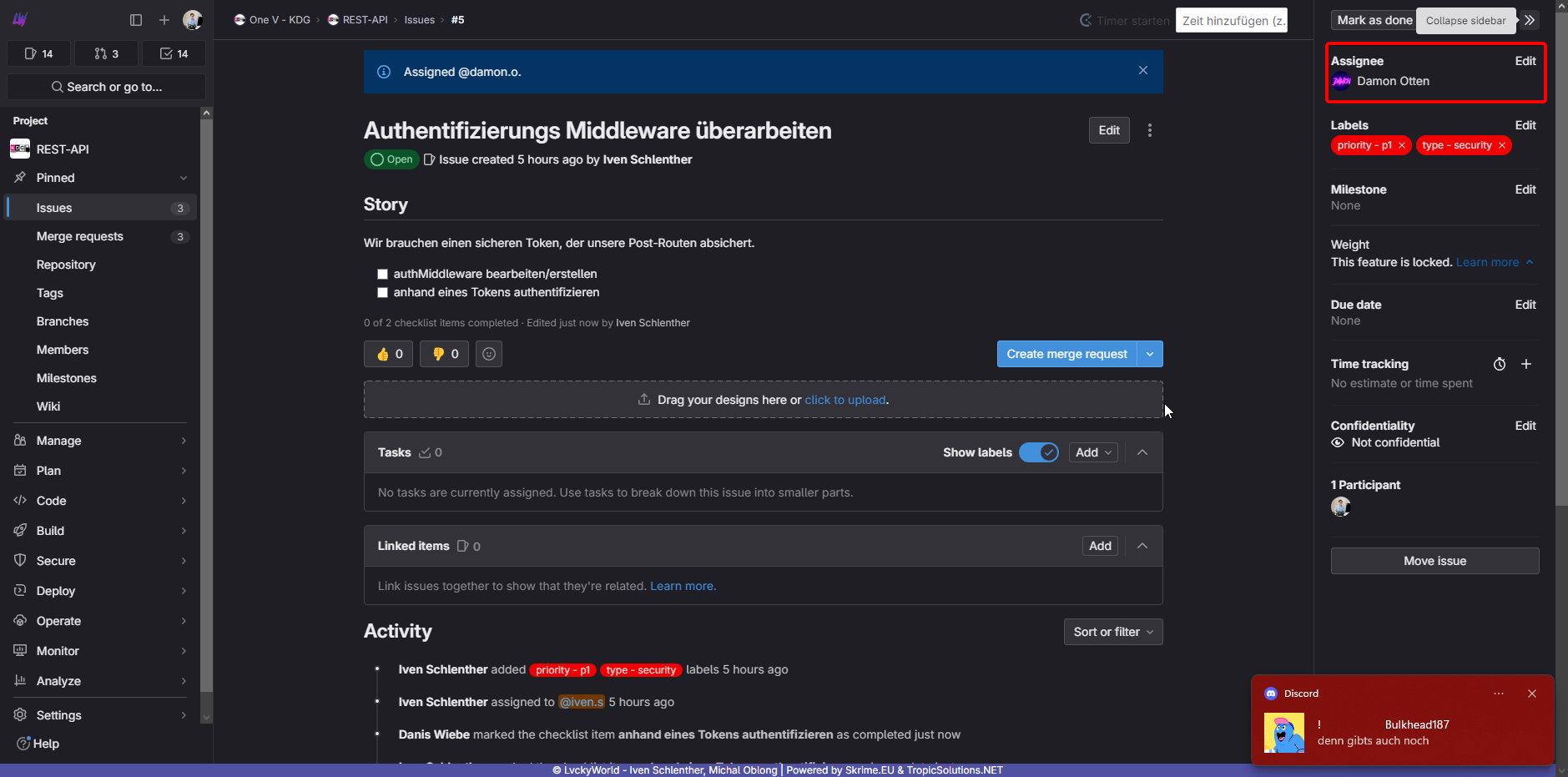Collapse sidebar with the double chevron icon

(x=1529, y=20)
